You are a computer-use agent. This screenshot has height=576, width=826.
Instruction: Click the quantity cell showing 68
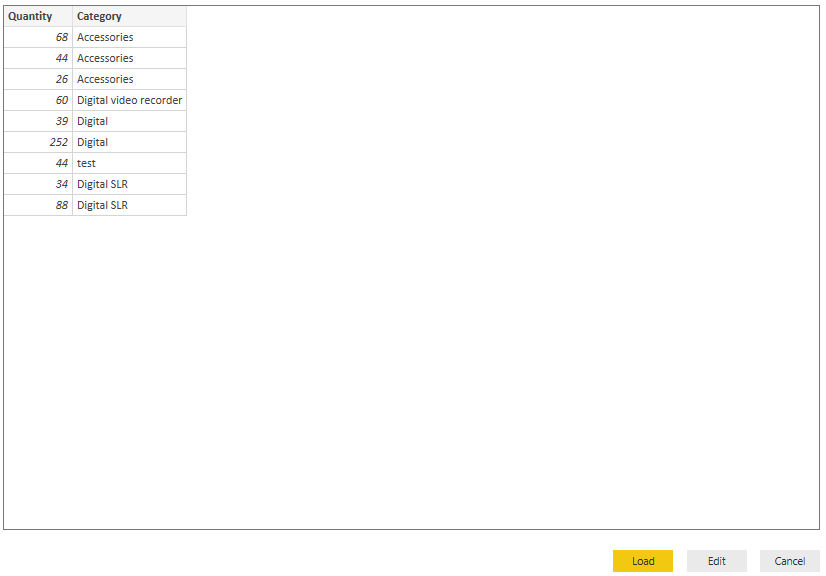[38, 37]
